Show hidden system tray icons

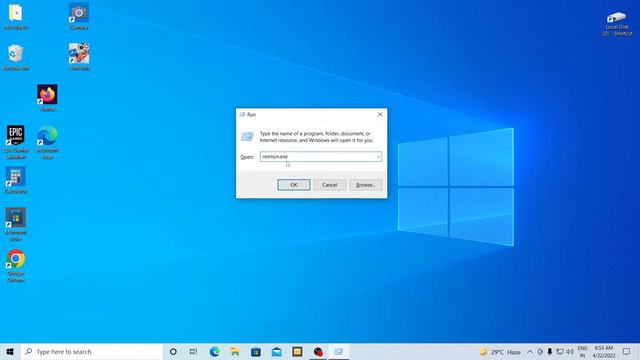530,351
